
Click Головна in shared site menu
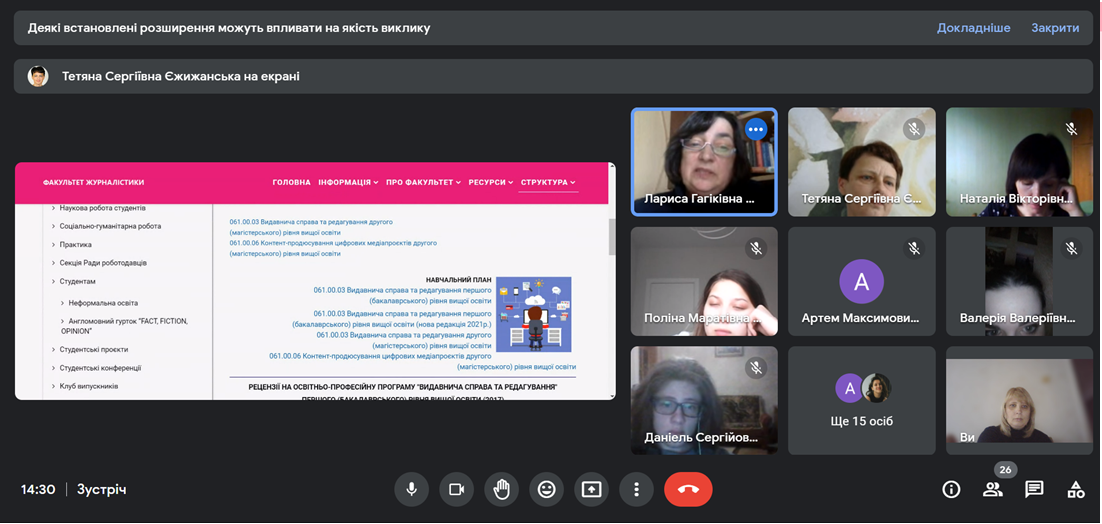pos(292,183)
